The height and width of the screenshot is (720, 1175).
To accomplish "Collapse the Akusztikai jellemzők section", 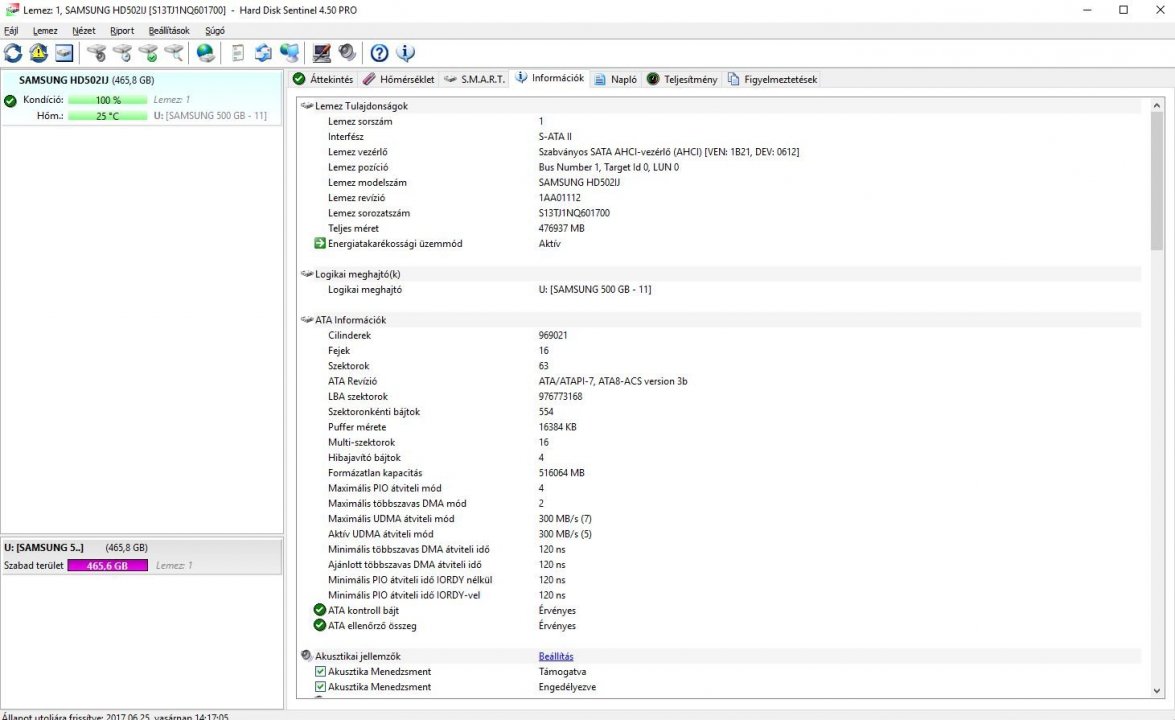I will pos(306,656).
